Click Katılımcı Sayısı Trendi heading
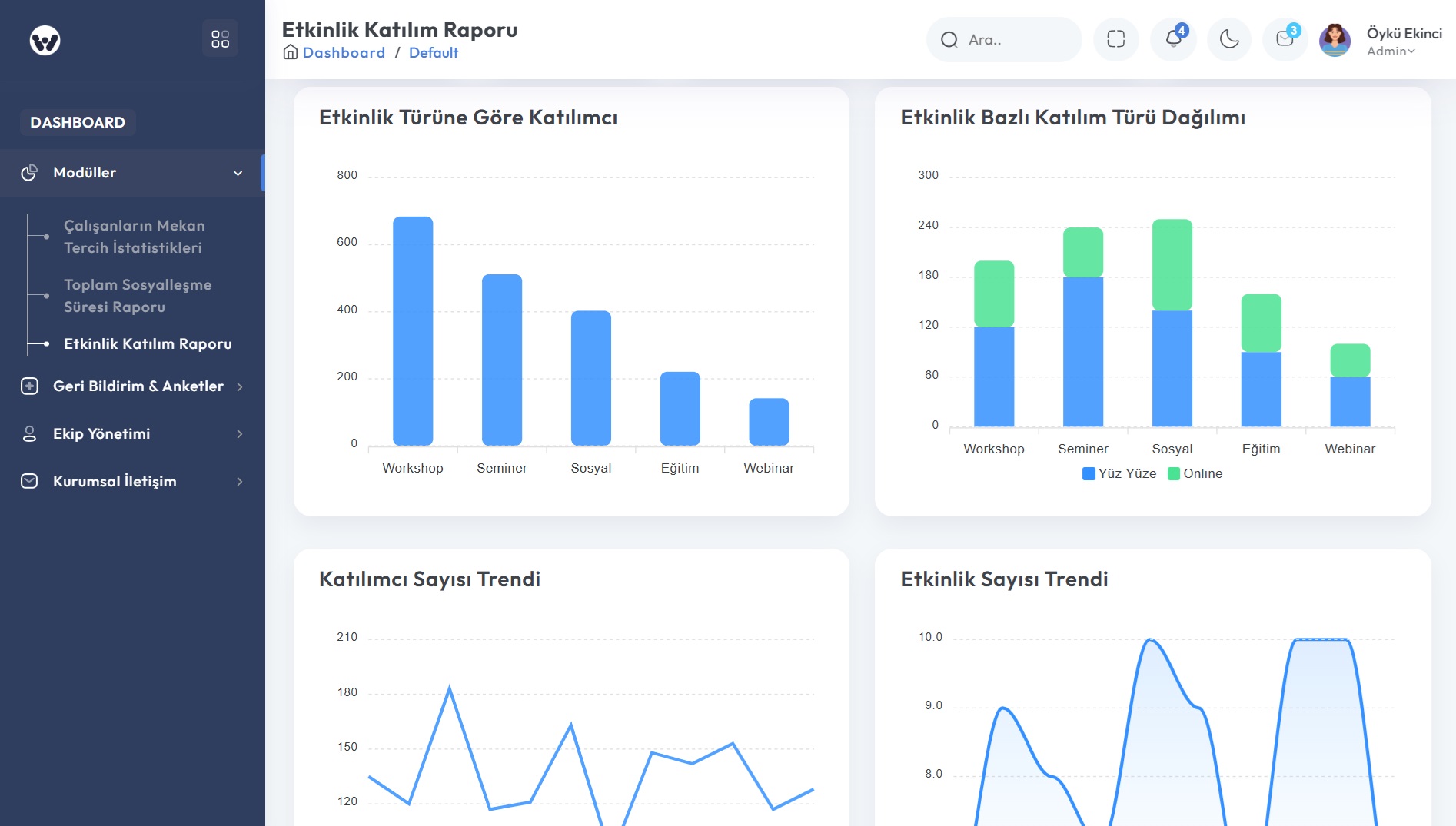Screen dimensions: 1456x826 tap(430, 579)
